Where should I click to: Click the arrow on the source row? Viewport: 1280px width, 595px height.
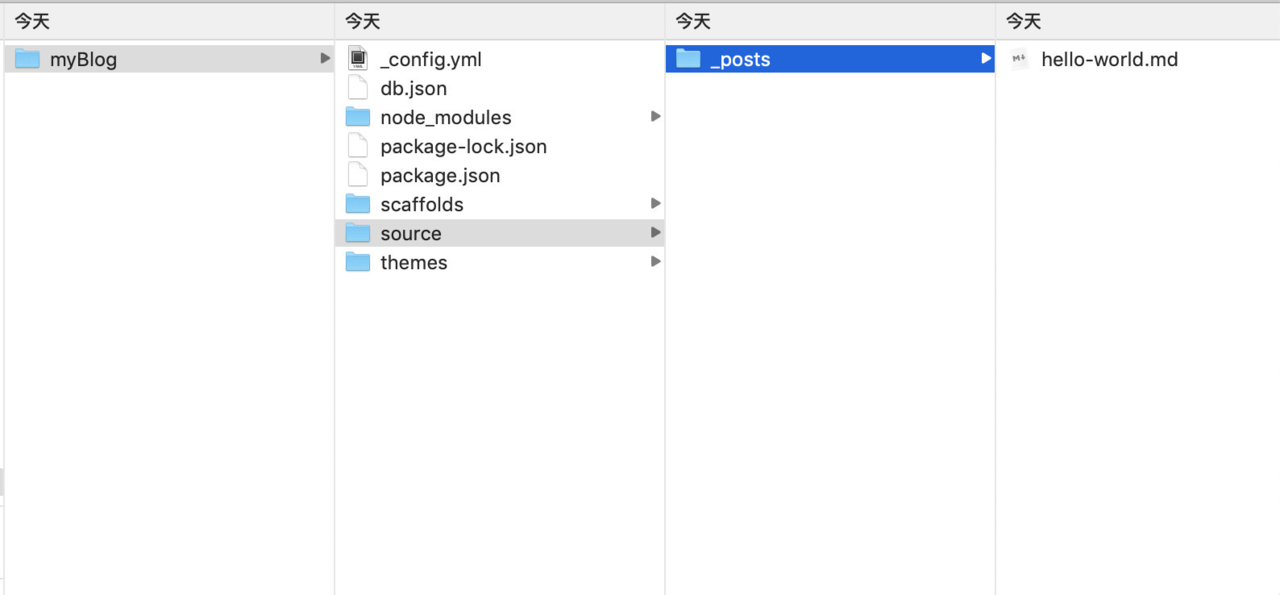(x=656, y=233)
